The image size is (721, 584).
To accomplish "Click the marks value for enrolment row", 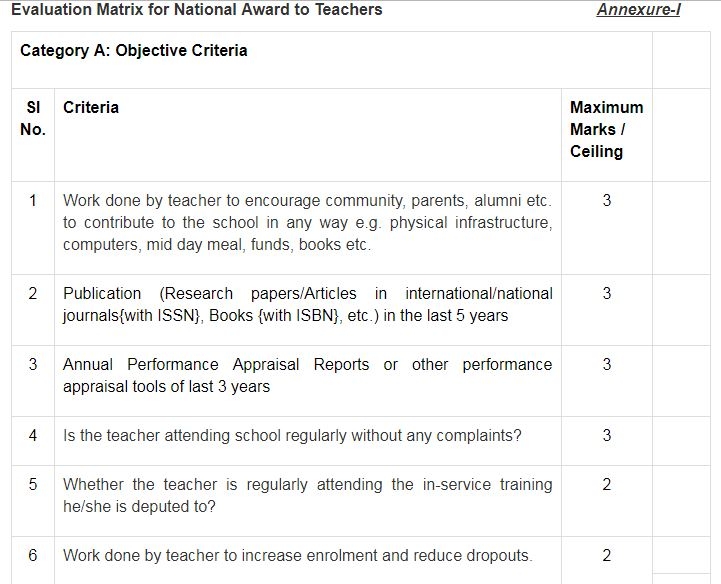I will tap(607, 555).
